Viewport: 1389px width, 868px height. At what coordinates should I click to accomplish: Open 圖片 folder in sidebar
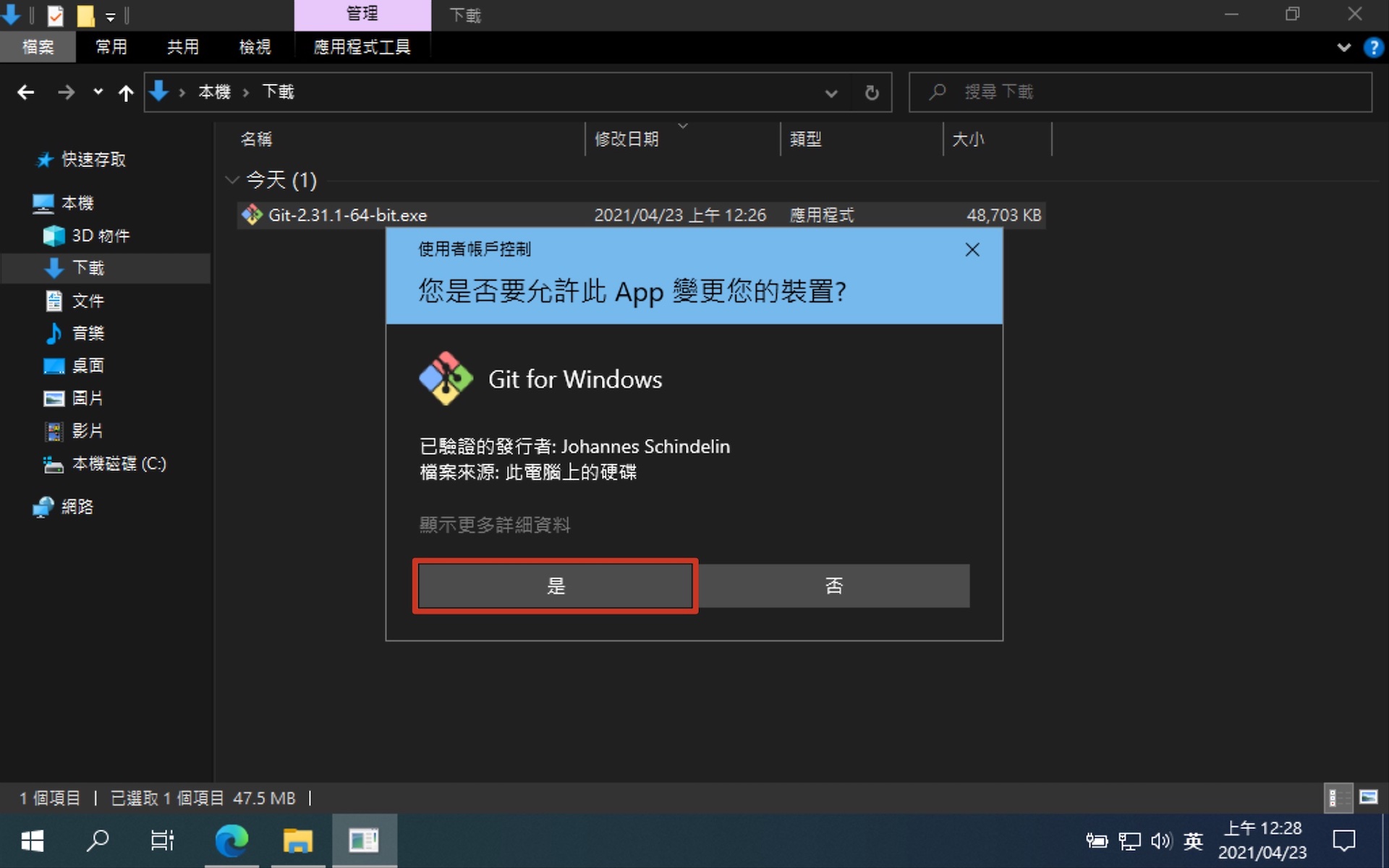(x=88, y=399)
